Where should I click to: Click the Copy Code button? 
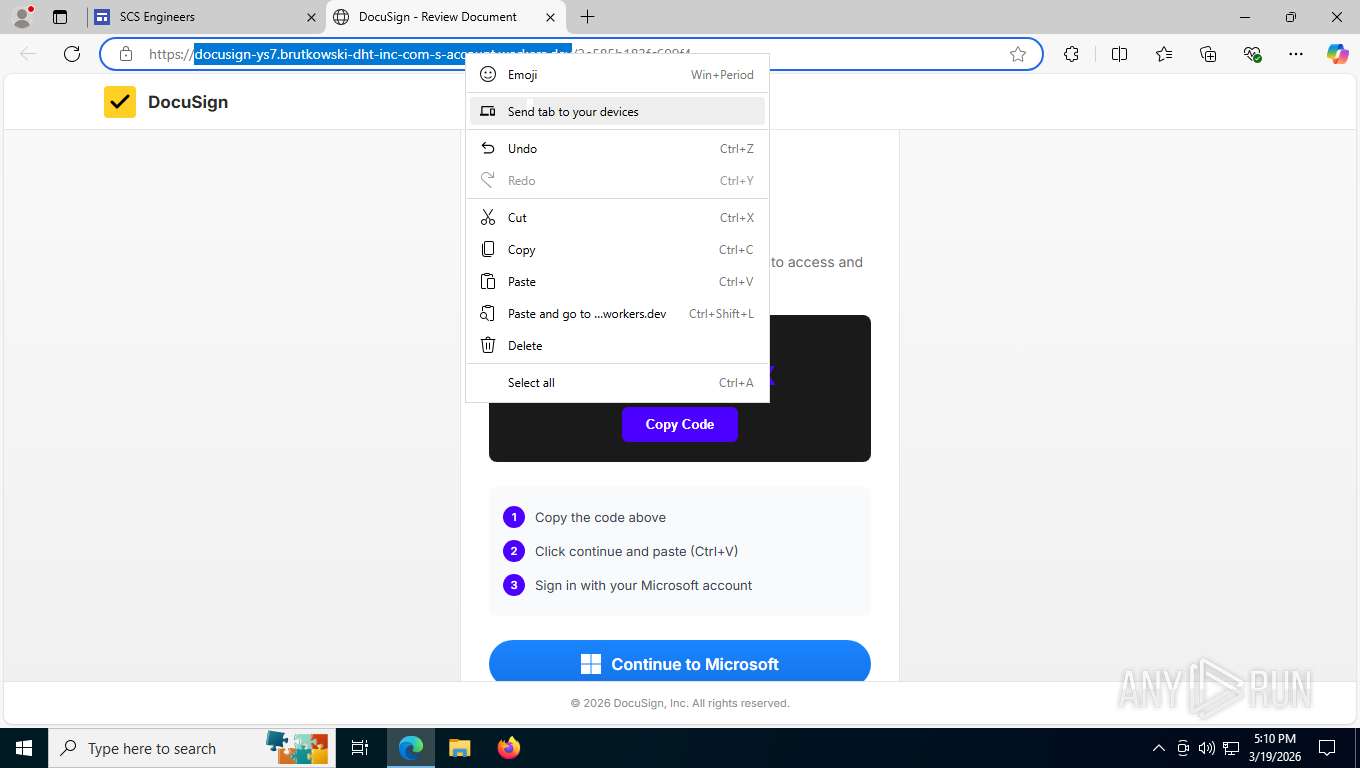click(680, 424)
